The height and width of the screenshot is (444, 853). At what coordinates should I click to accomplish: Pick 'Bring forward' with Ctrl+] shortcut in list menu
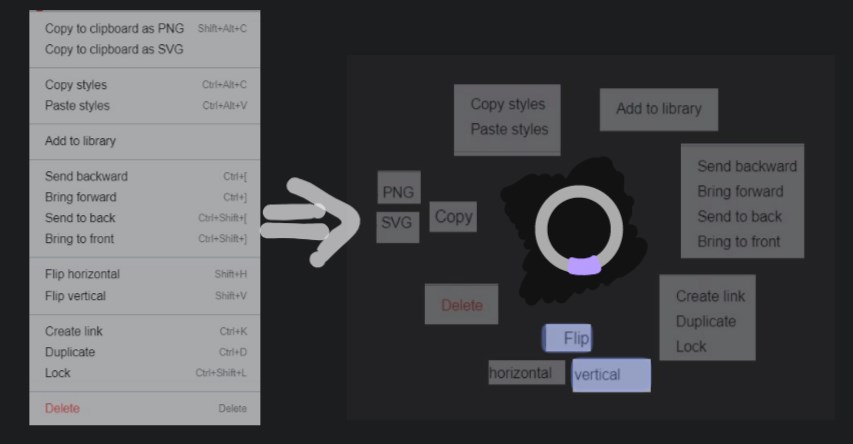pos(145,197)
